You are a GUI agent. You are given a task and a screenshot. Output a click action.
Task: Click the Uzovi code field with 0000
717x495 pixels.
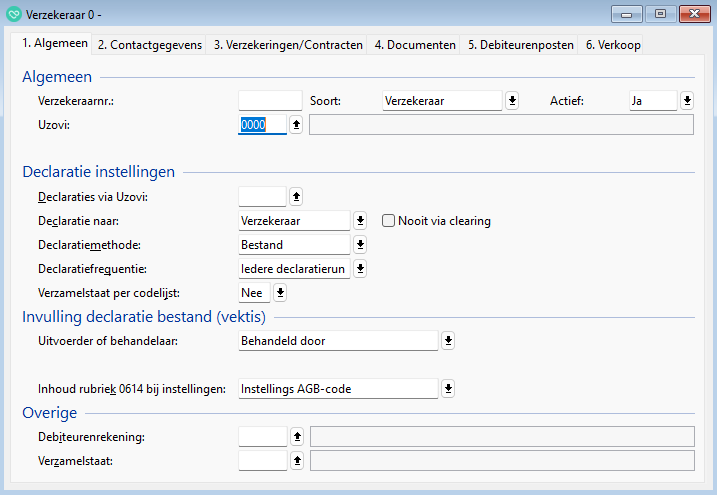click(x=262, y=124)
